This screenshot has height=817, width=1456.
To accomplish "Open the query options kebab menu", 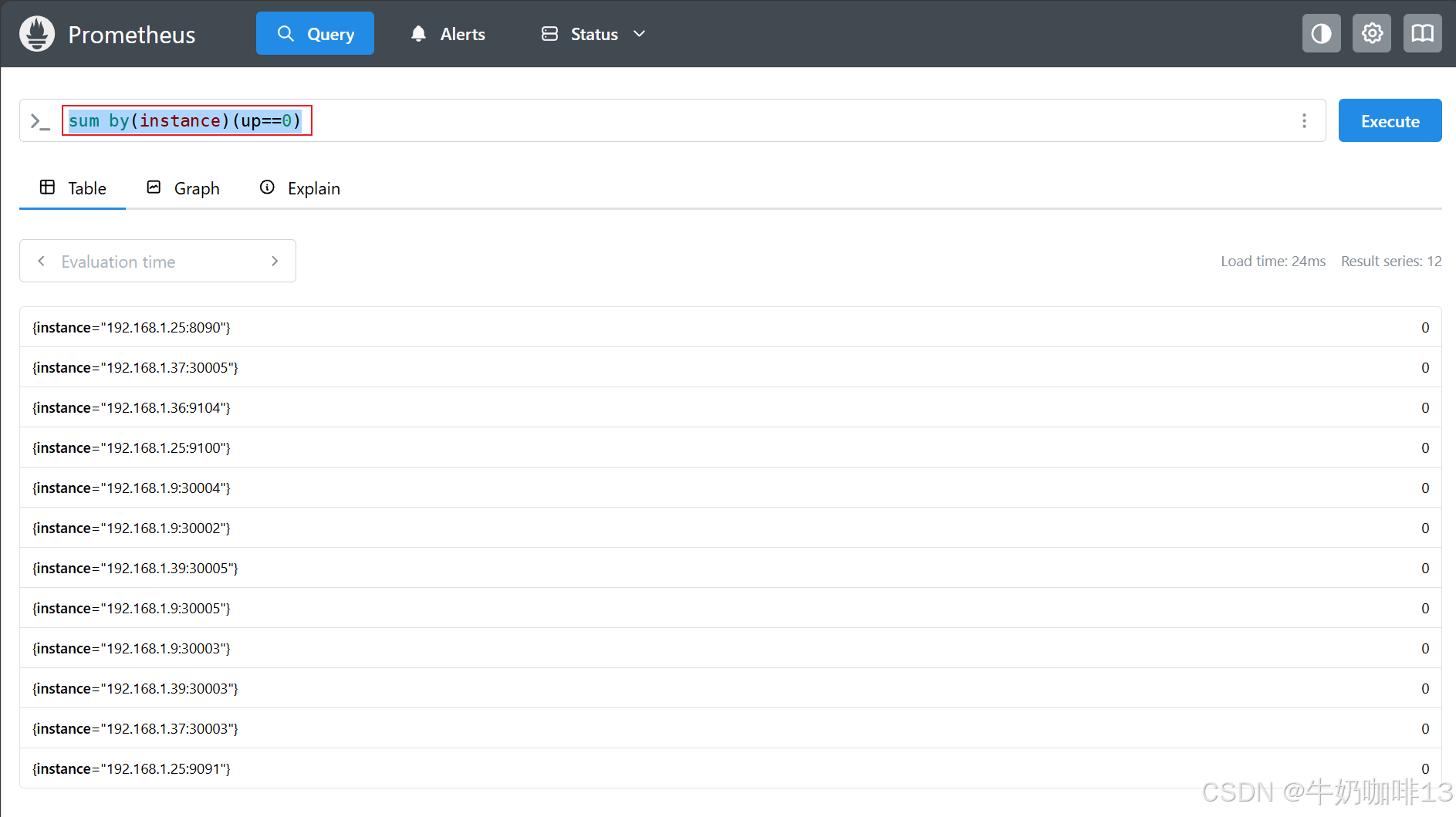I will [x=1304, y=120].
